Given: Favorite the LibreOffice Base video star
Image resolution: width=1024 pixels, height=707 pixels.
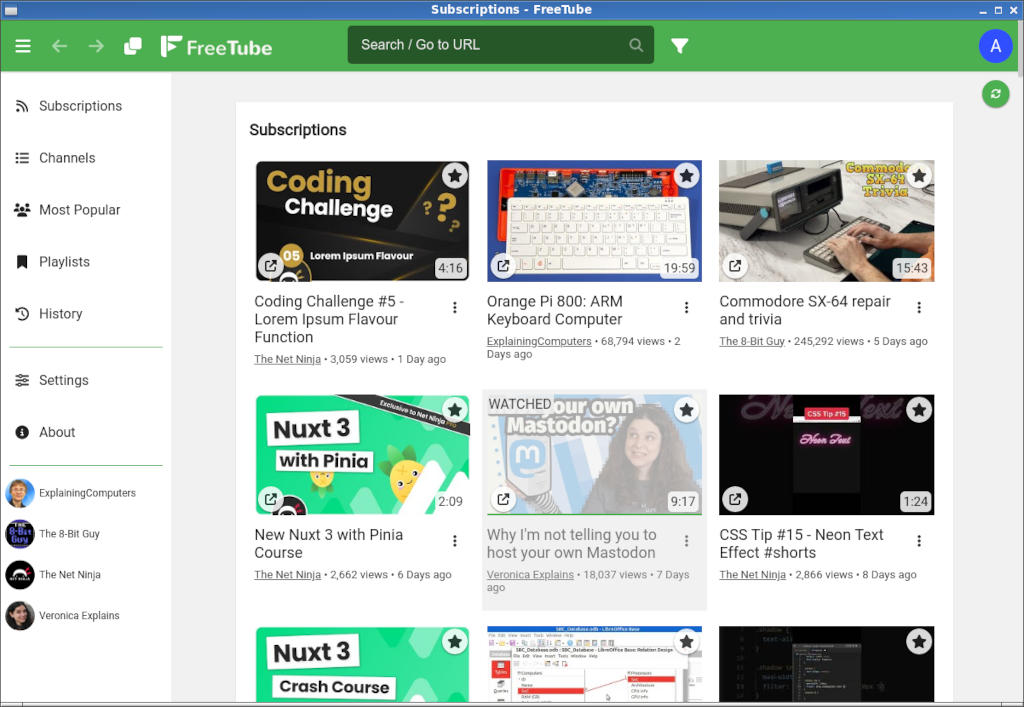Looking at the screenshot, I should (x=686, y=642).
